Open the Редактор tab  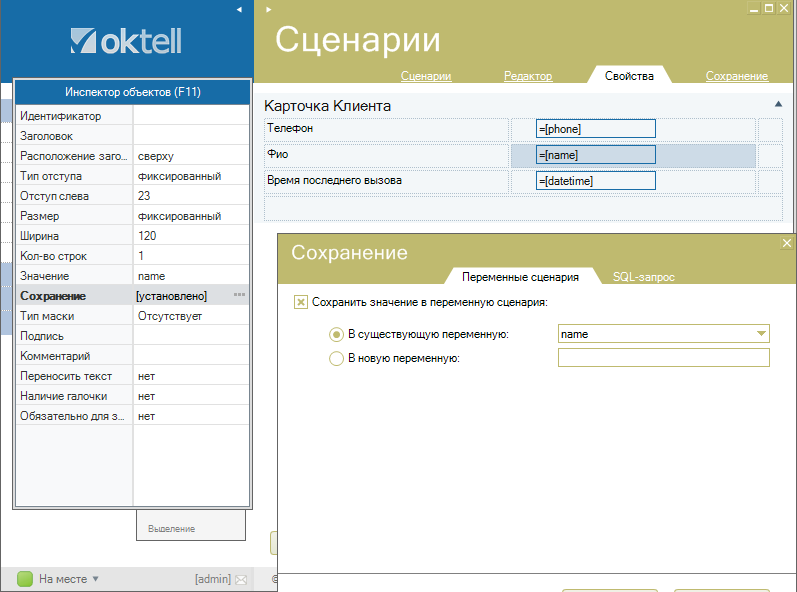pos(527,76)
